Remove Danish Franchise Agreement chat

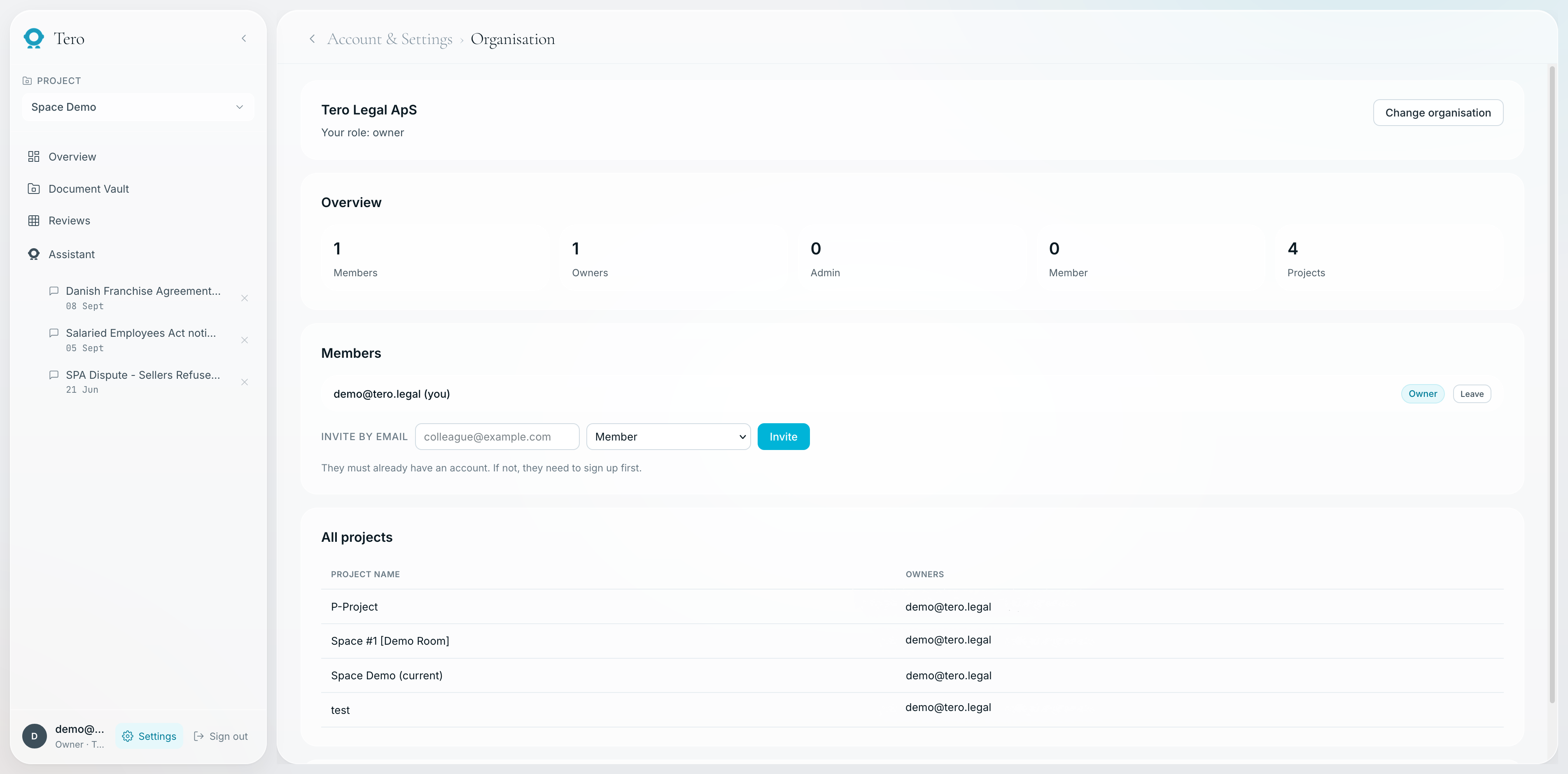click(244, 298)
